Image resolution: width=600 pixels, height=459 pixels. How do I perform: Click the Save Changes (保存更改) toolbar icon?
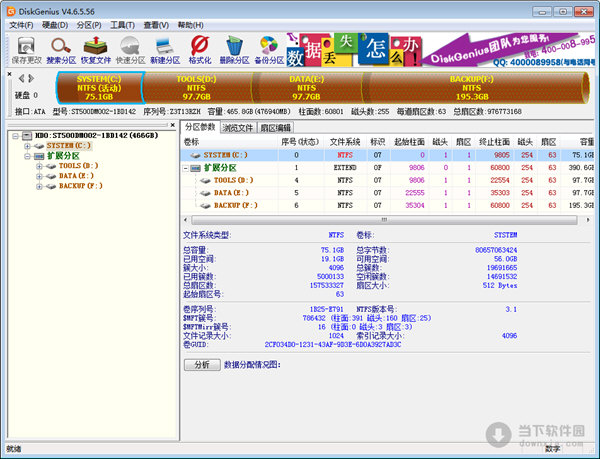(26, 50)
